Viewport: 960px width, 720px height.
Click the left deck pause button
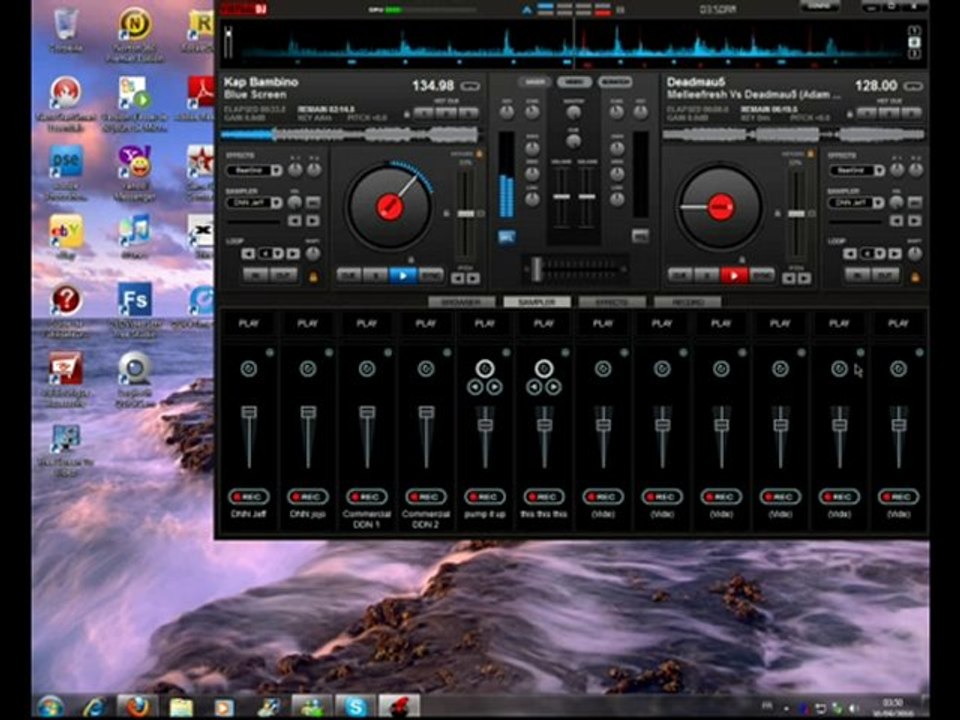pyautogui.click(x=376, y=276)
